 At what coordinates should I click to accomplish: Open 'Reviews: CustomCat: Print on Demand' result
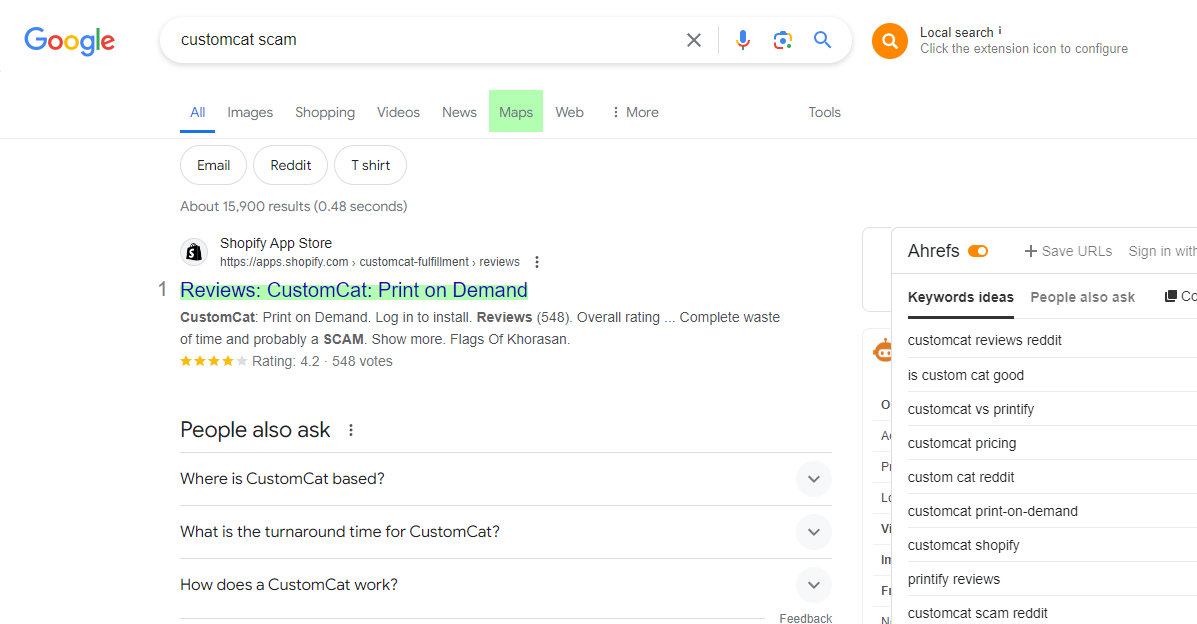tap(354, 289)
